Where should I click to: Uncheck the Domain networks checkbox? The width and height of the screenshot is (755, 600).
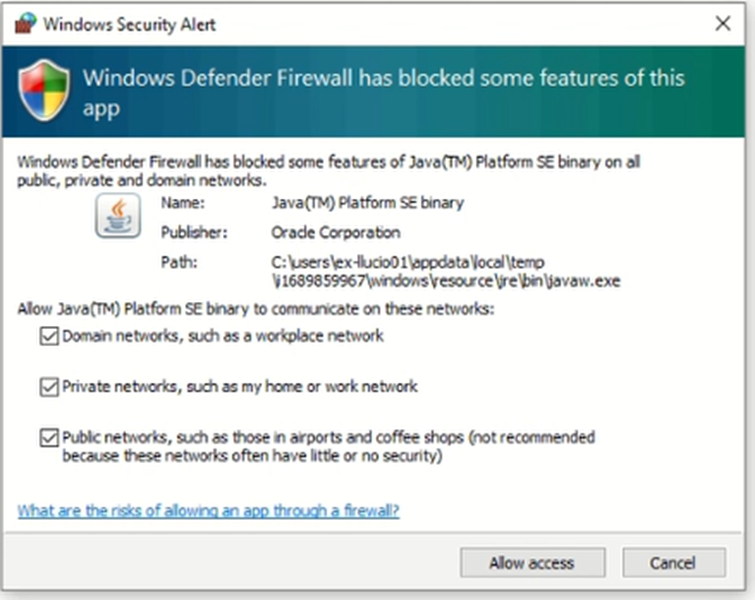49,337
